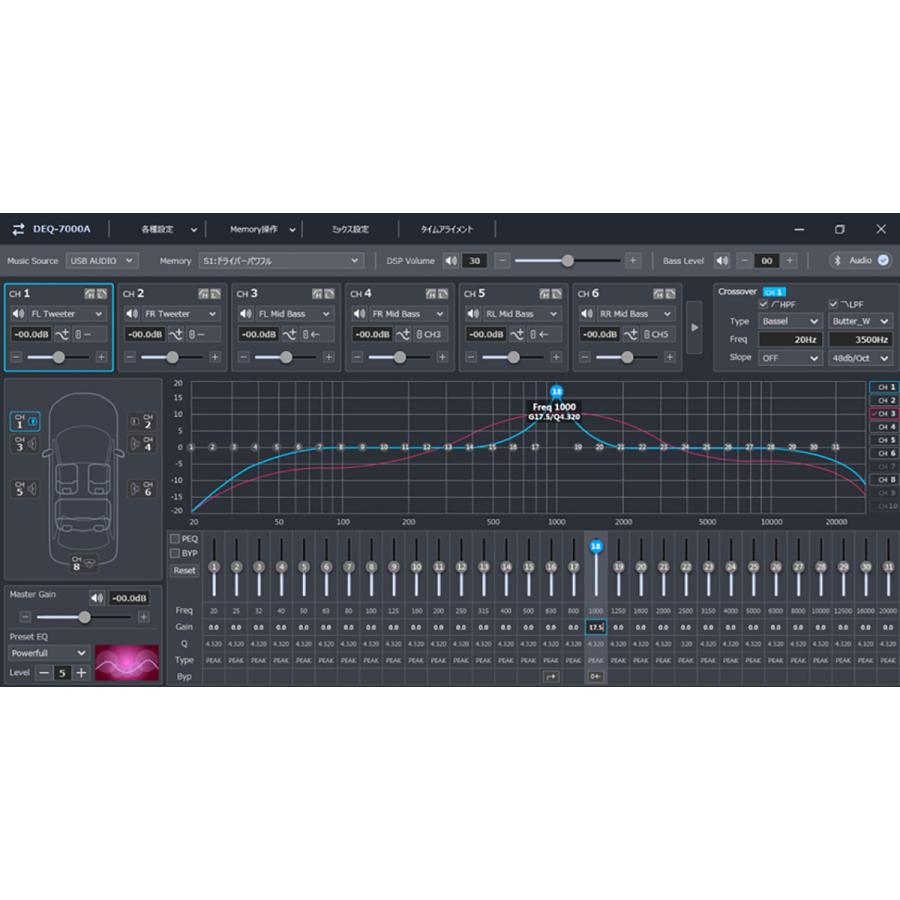The height and width of the screenshot is (900, 900).
Task: Click the Reset button for the EQ
Action: (x=185, y=570)
